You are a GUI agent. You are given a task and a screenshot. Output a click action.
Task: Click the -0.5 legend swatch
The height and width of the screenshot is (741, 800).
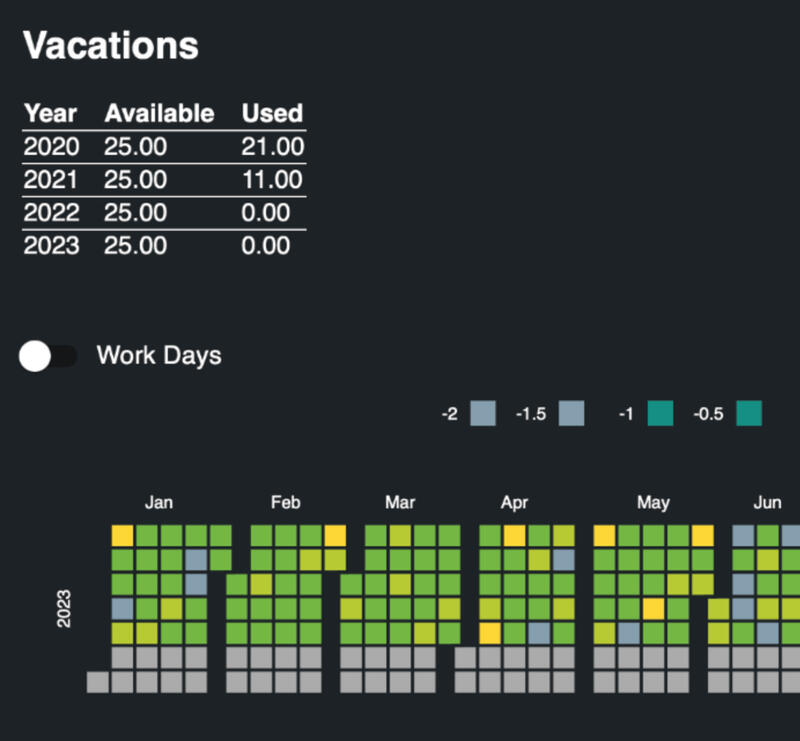[x=748, y=413]
